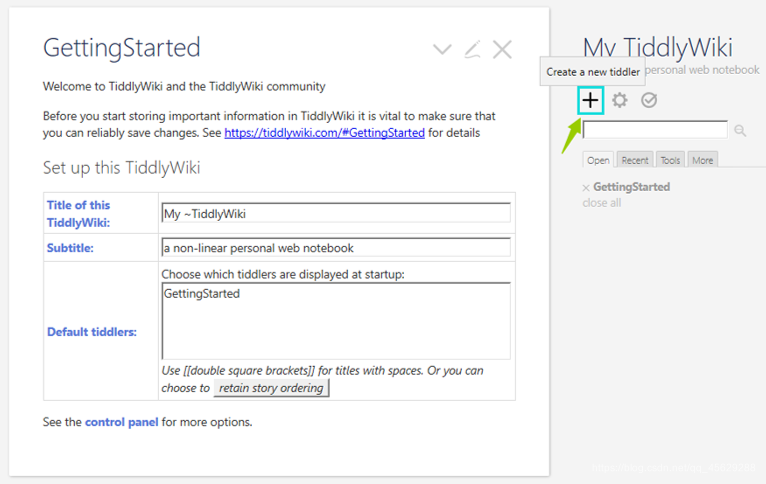Click the save wiki checkmark icon
This screenshot has width=766, height=484.
click(x=649, y=100)
